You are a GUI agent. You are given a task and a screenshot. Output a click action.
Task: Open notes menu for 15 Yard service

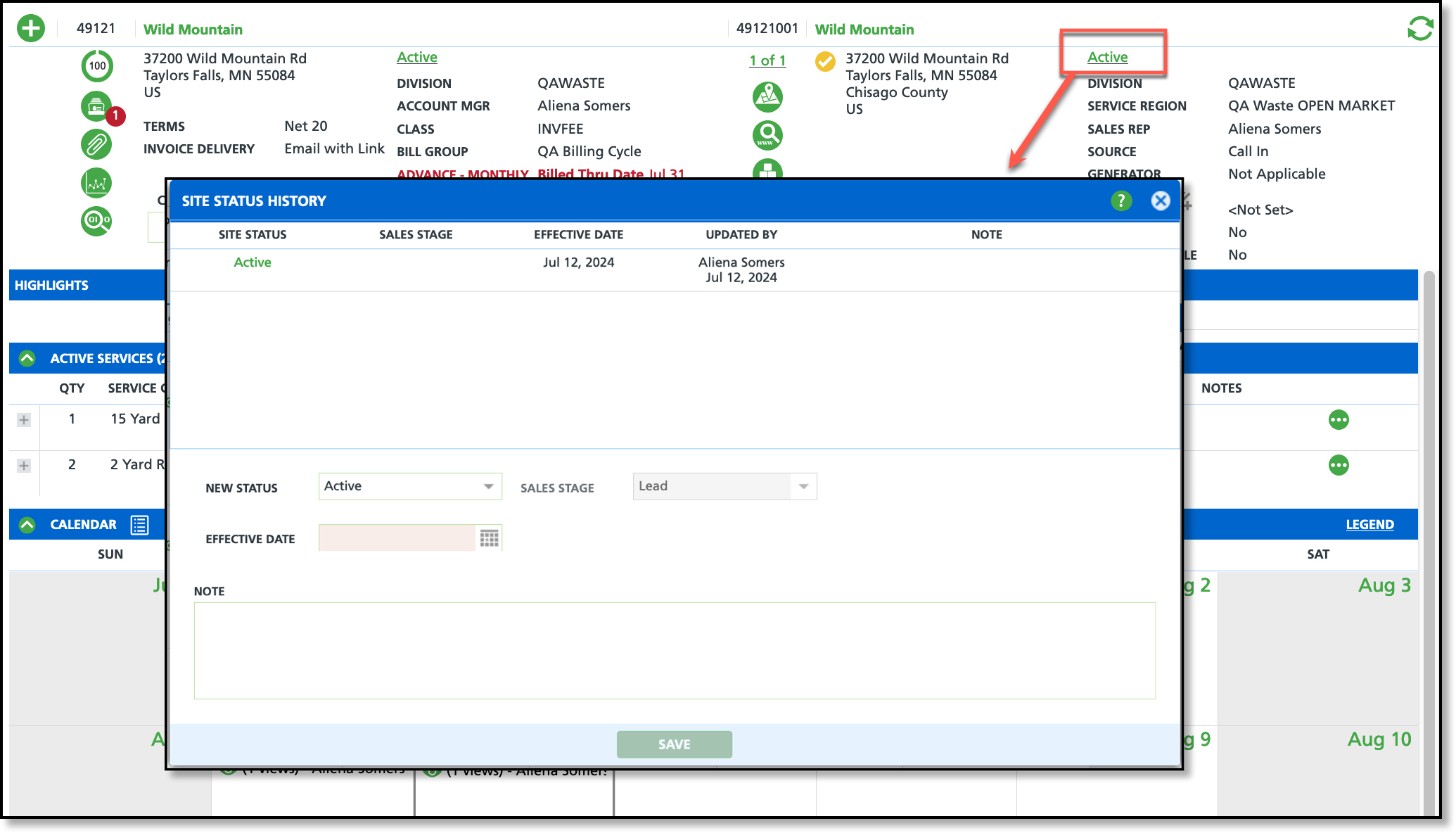[1338, 420]
